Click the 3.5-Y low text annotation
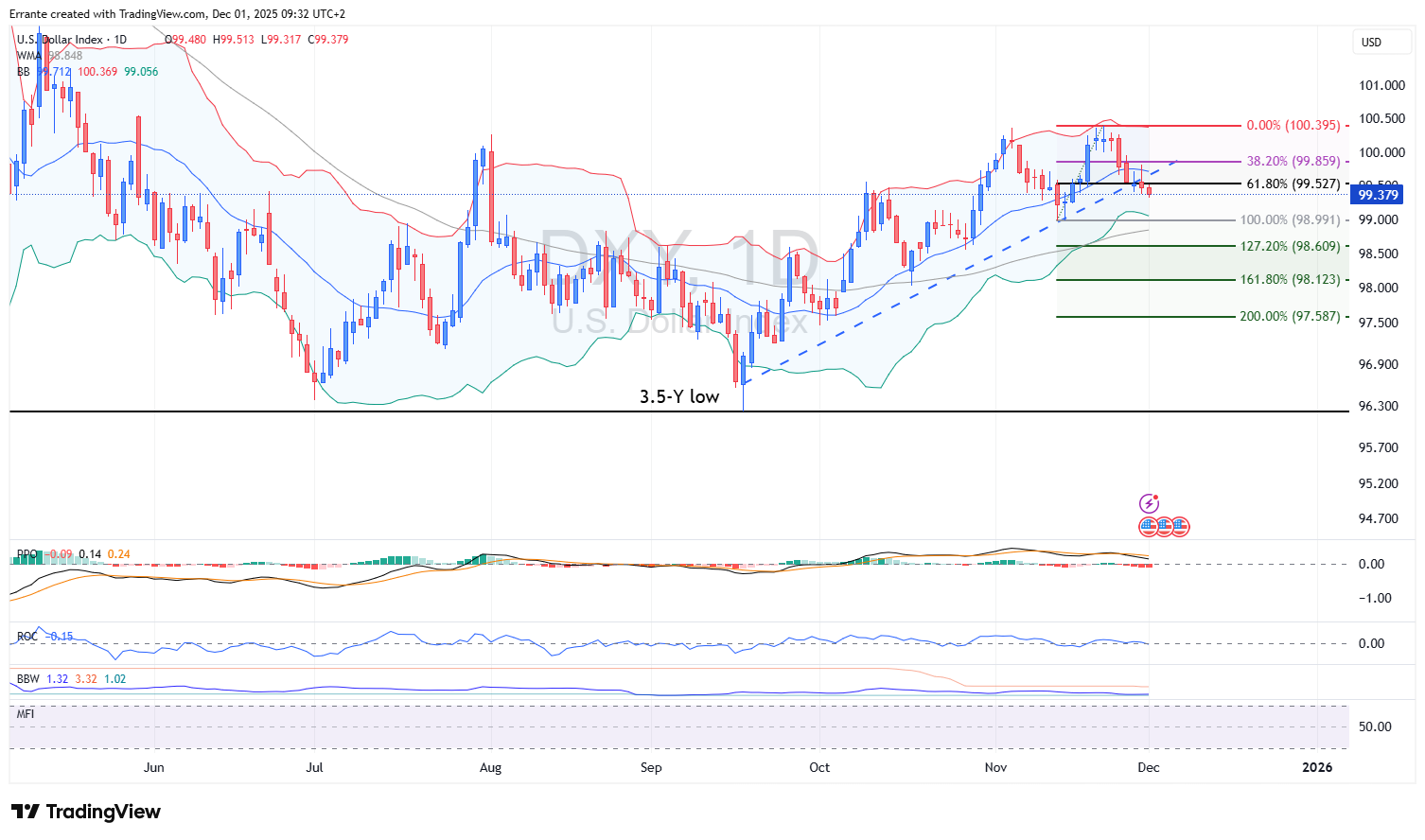The height and width of the screenshot is (840, 1425). point(679,397)
